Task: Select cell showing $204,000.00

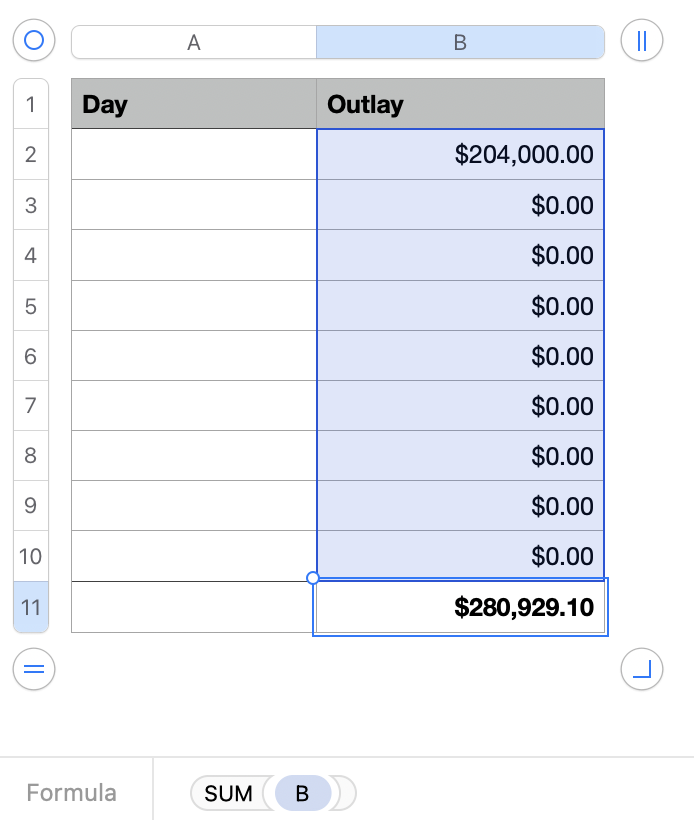Action: click(460, 155)
